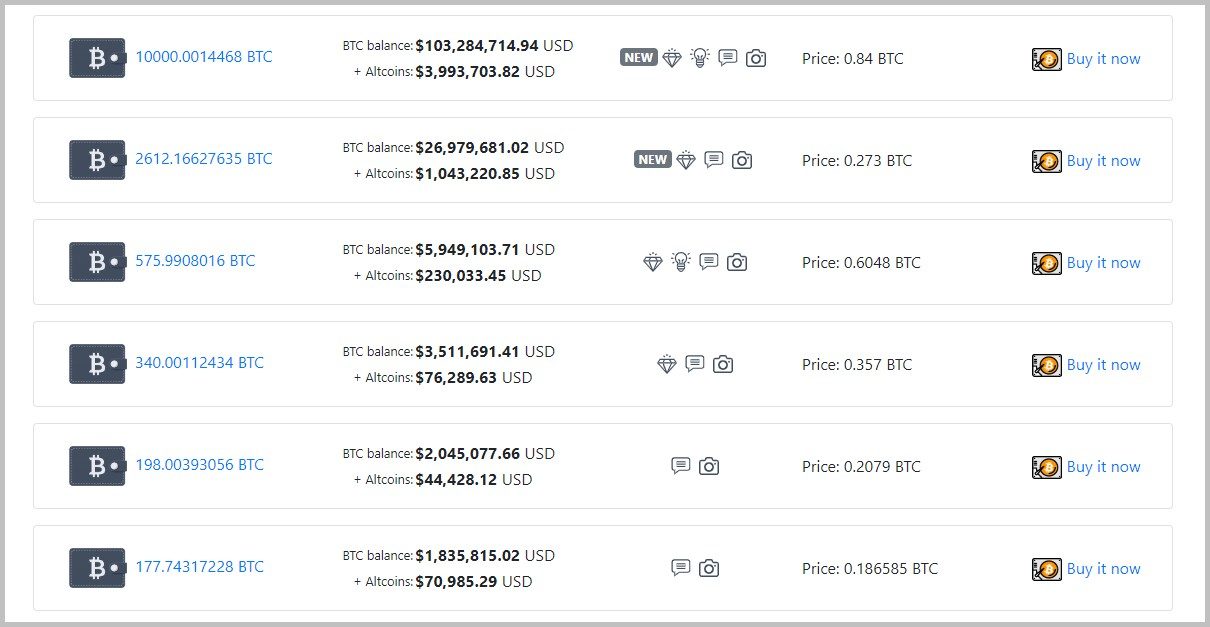Image resolution: width=1210 pixels, height=627 pixels.
Task: Open the 2612.16627635 BTC wallet link
Action: 203,159
